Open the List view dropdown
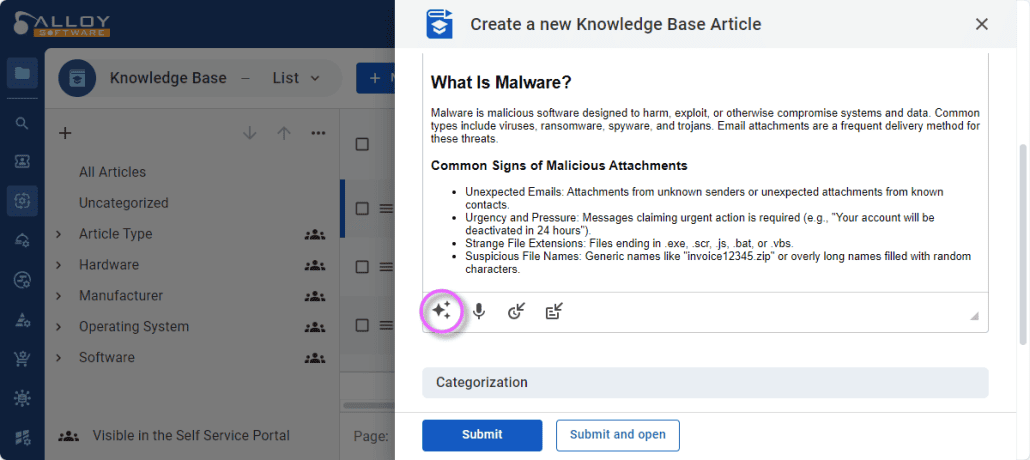The height and width of the screenshot is (460, 1030). (297, 78)
